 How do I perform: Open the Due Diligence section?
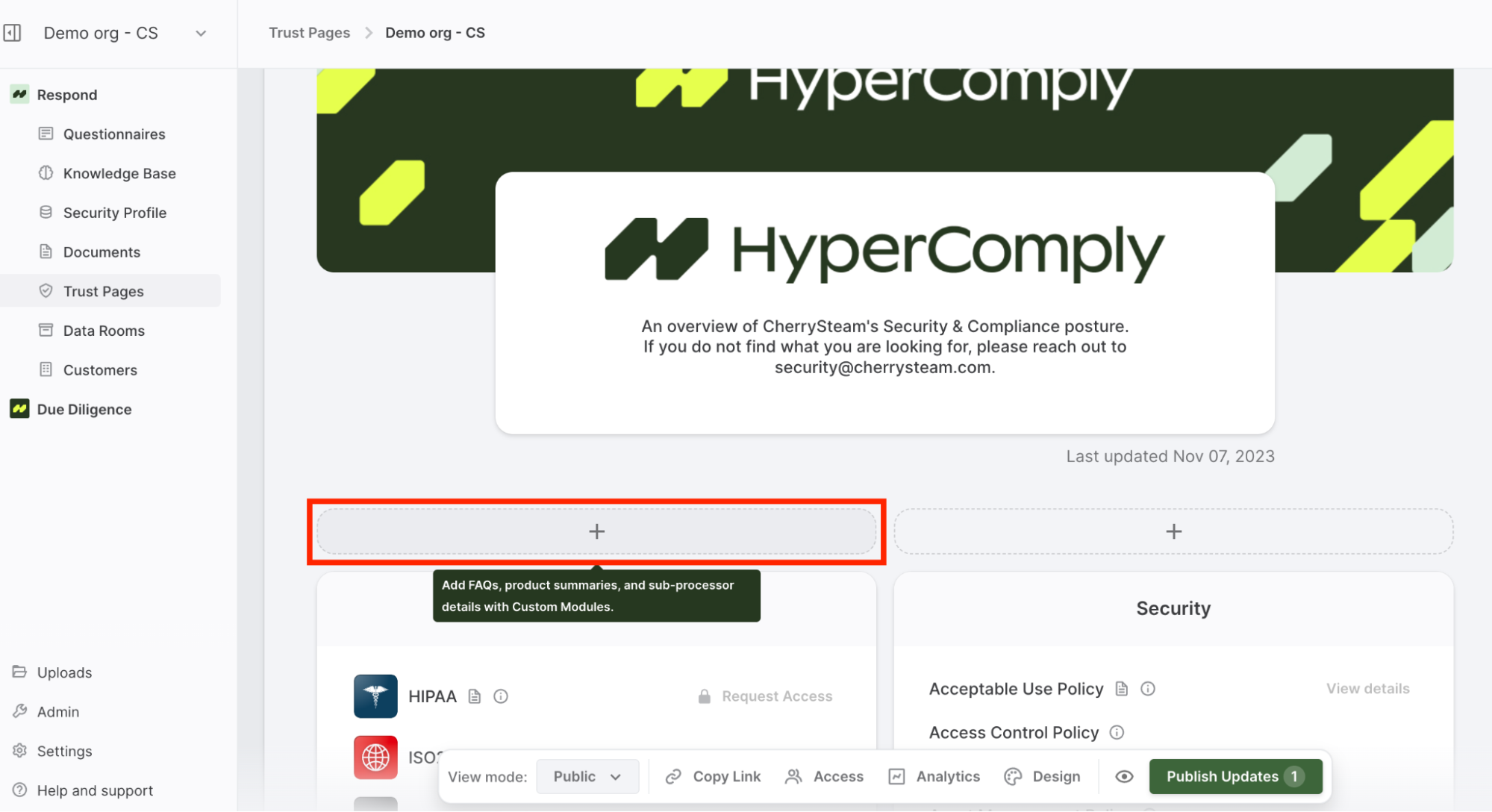(x=84, y=410)
